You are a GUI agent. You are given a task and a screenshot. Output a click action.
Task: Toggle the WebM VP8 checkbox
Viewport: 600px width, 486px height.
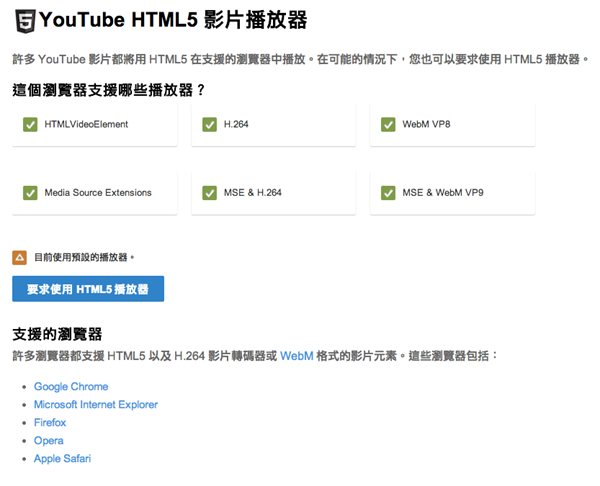[x=389, y=125]
